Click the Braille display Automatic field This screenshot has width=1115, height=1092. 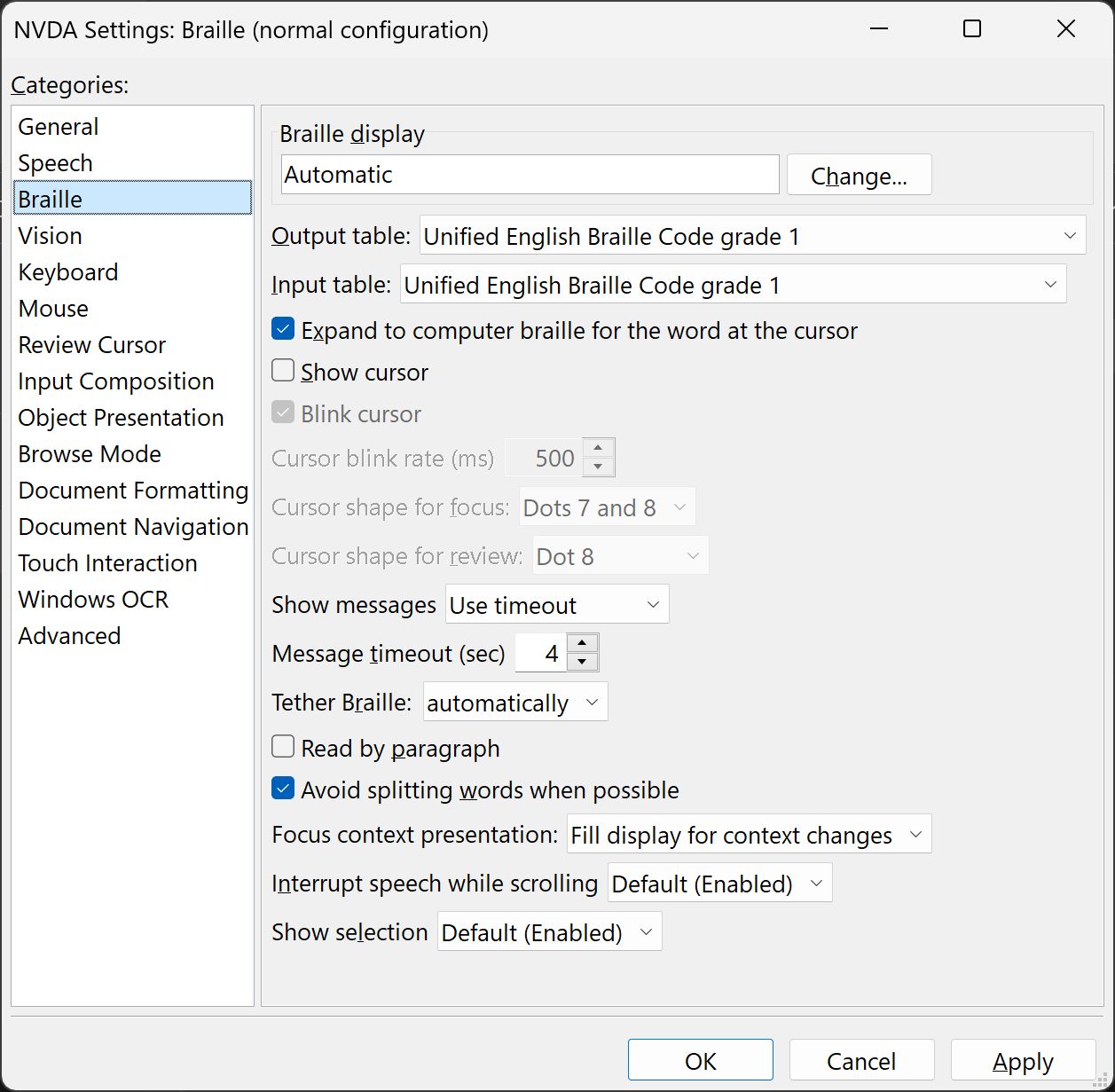530,175
